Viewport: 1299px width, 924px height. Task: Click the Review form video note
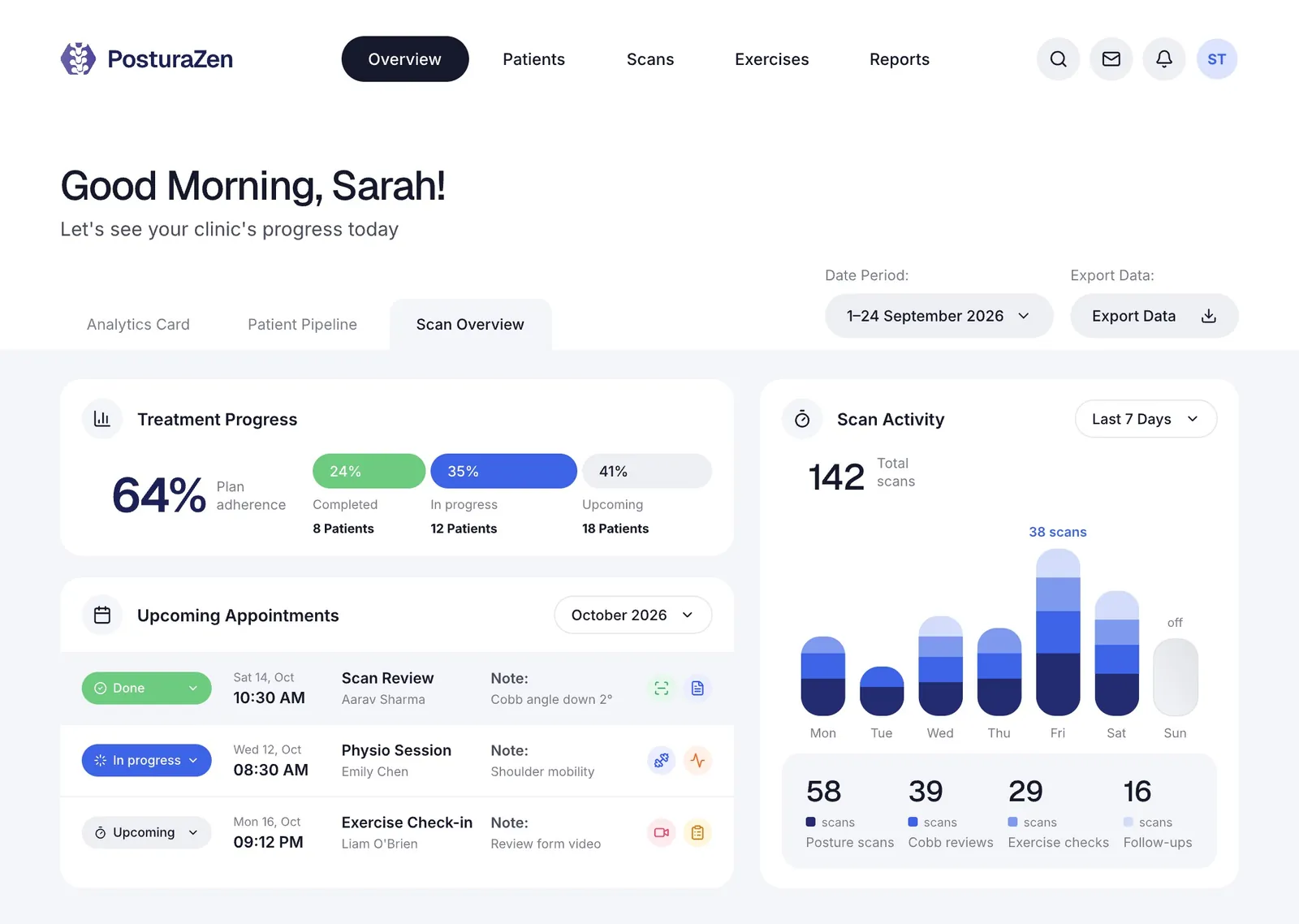pyautogui.click(x=546, y=844)
